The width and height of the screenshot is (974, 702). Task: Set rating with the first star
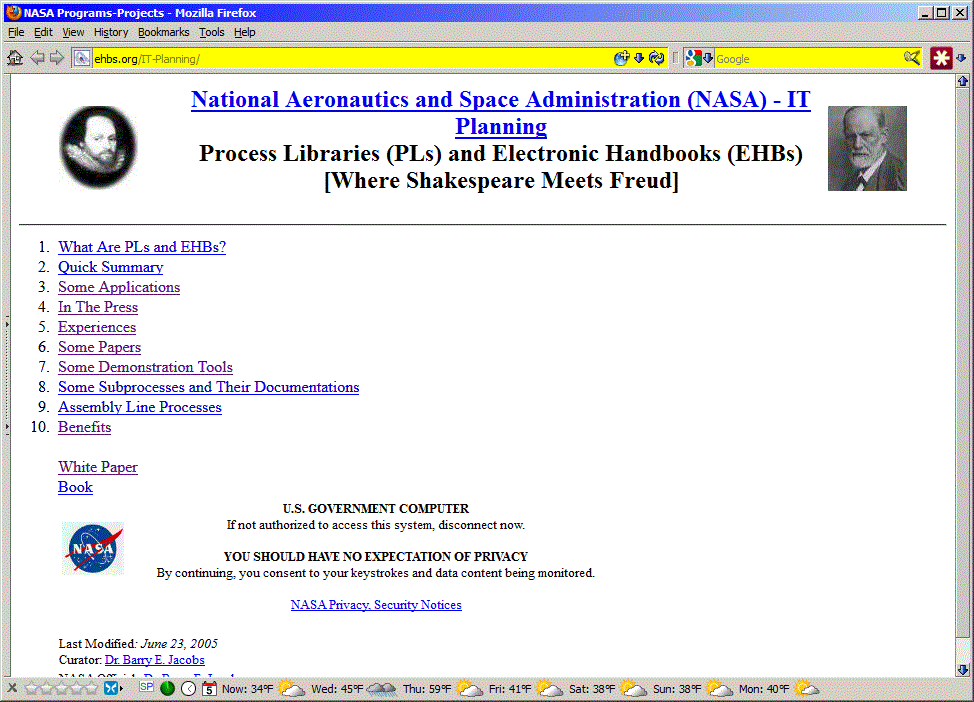point(32,688)
